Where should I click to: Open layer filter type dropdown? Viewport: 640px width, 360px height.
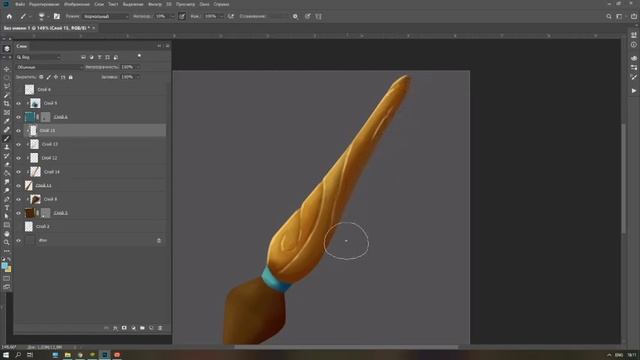click(38, 57)
